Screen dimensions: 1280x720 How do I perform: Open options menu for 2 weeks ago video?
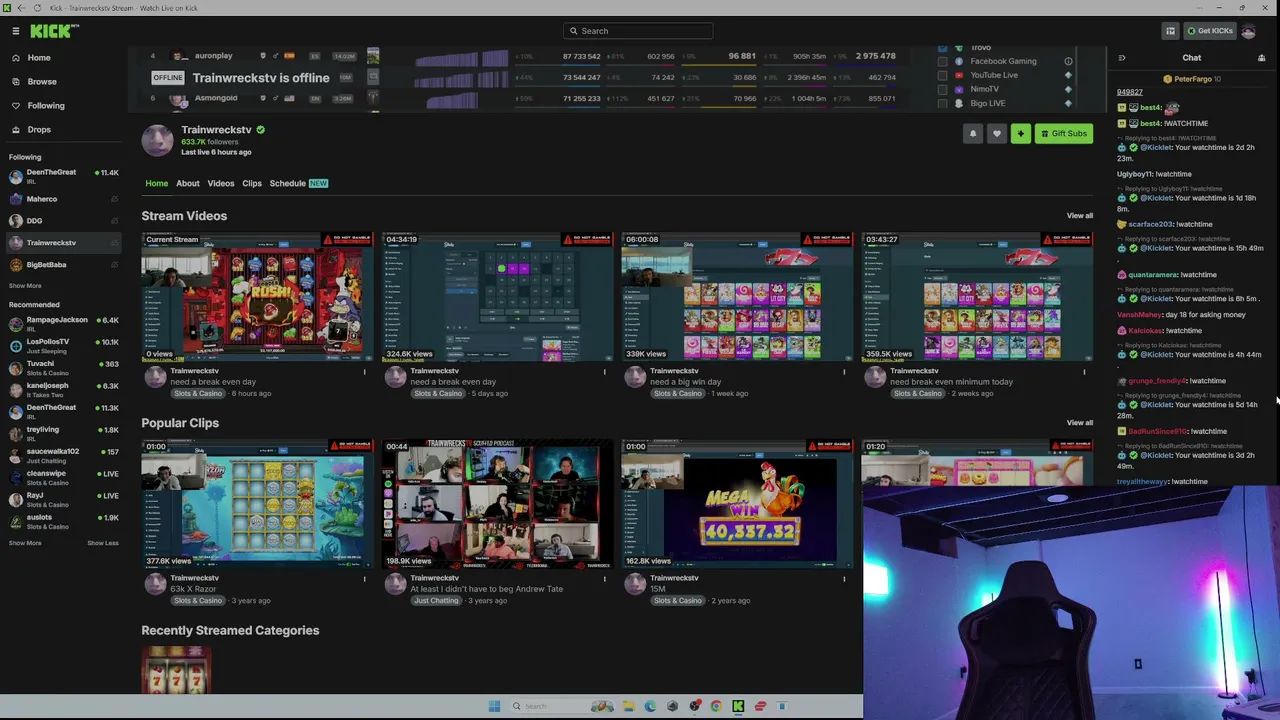(x=1084, y=372)
